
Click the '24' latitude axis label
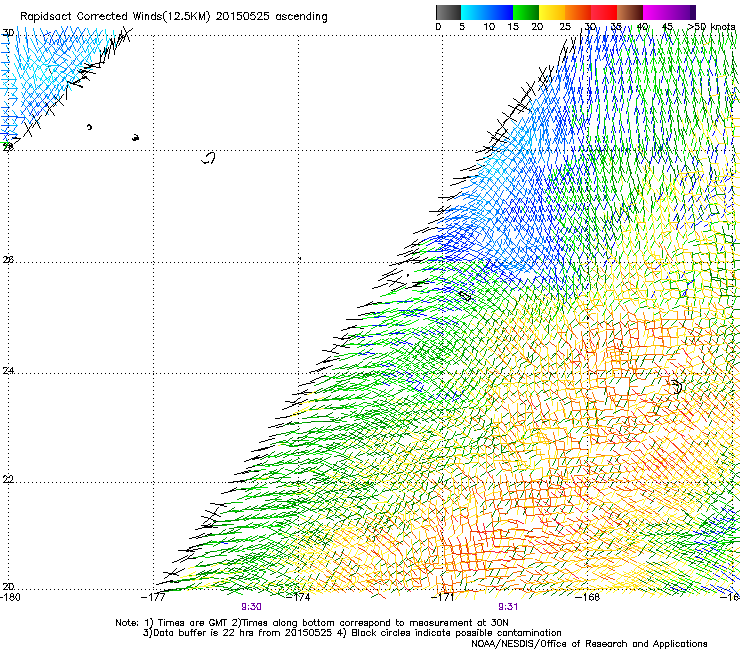(8, 371)
